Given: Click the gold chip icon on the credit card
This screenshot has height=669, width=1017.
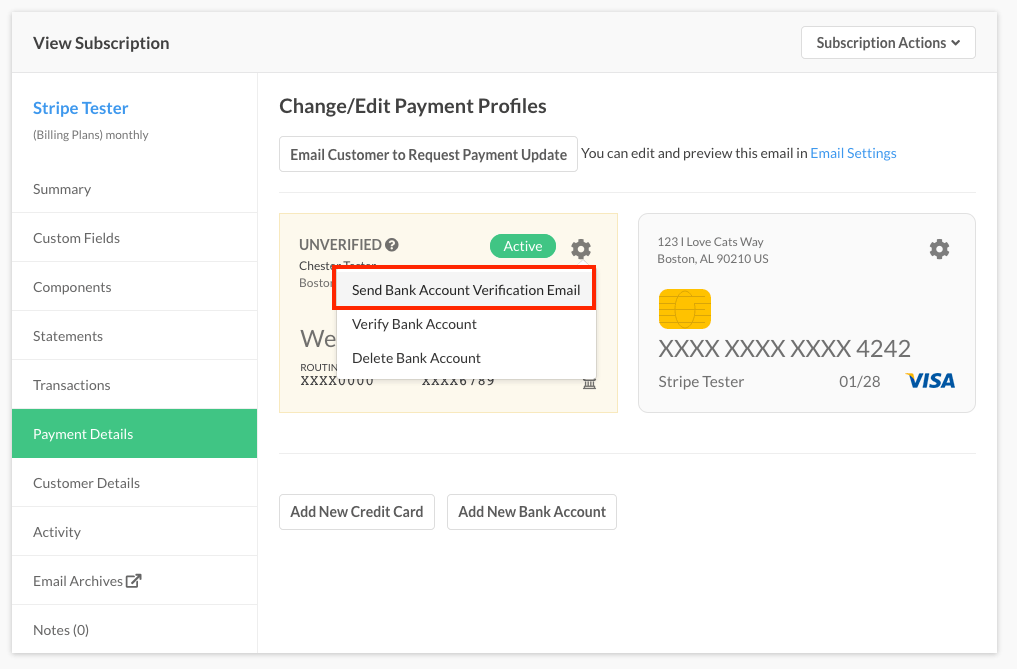Looking at the screenshot, I should pos(685,308).
